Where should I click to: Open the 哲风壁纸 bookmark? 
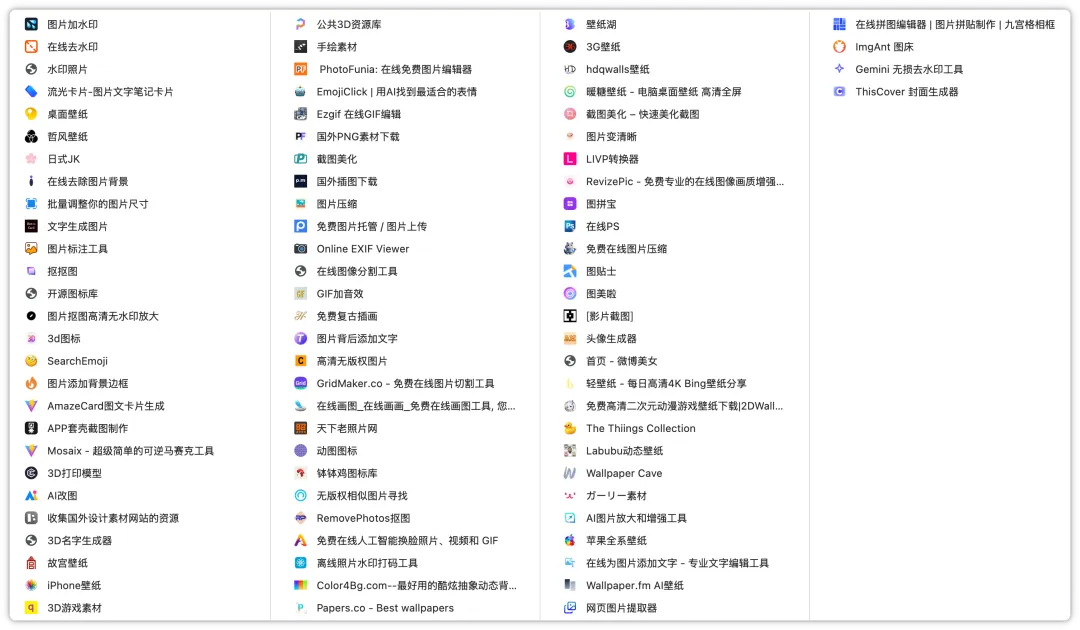pos(68,136)
